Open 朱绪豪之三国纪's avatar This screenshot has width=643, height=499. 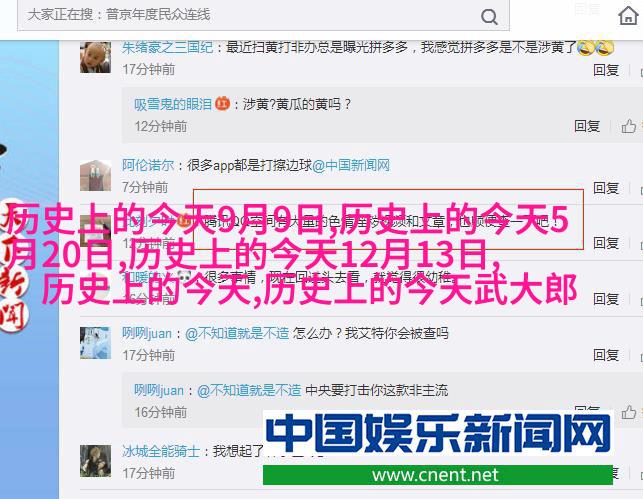[x=95, y=58]
